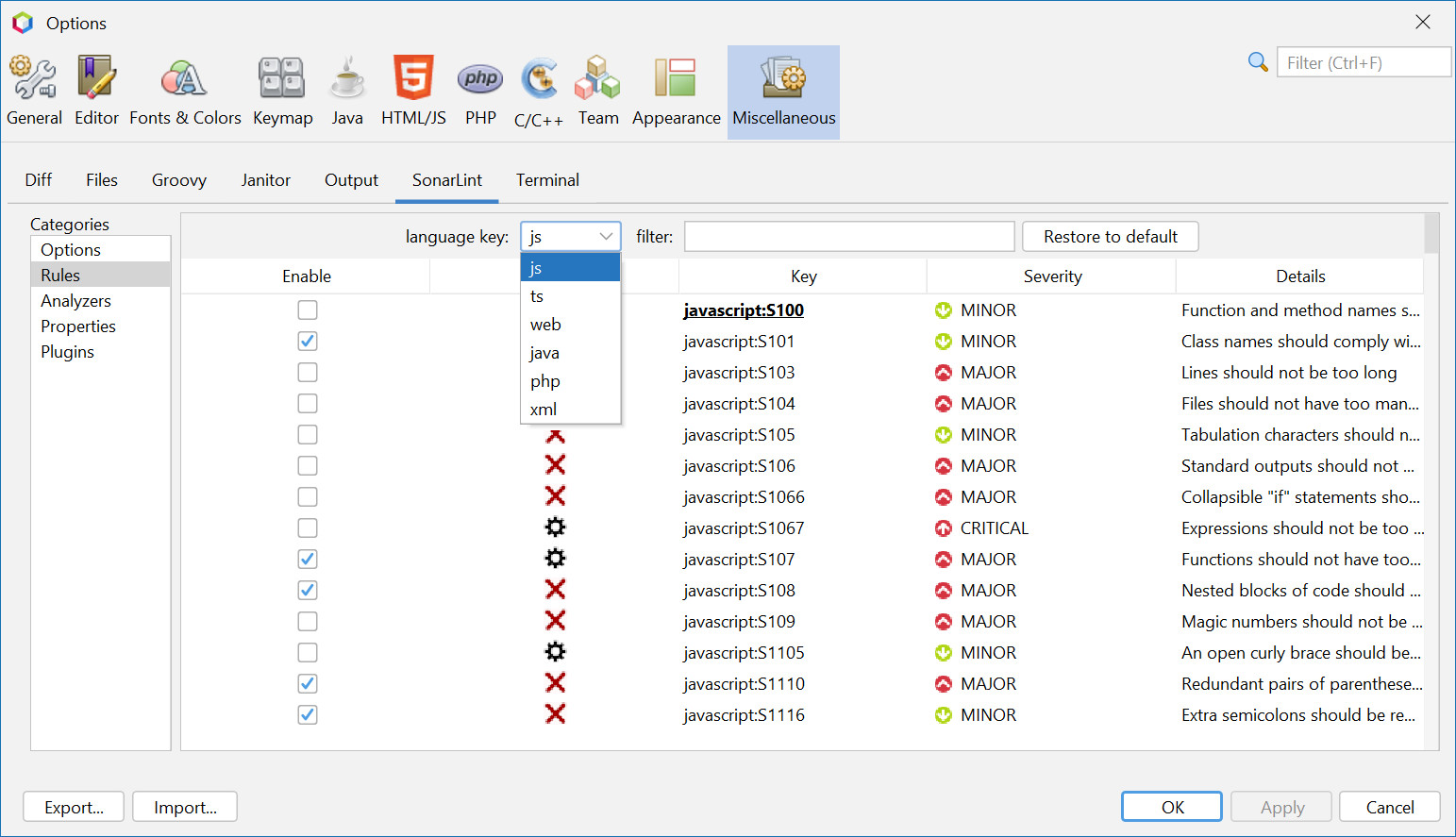Pick 'xml' in the language key list

[x=544, y=410]
